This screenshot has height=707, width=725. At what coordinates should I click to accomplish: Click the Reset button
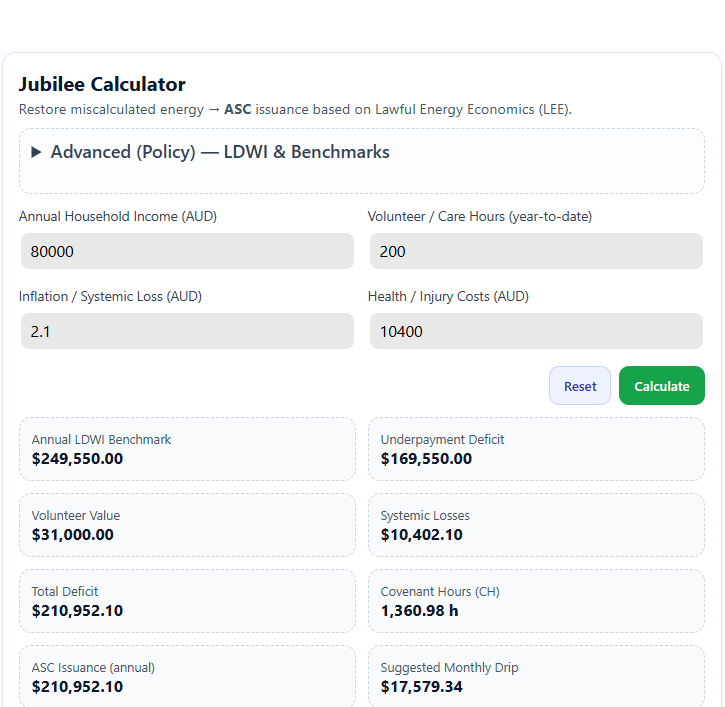tap(580, 386)
